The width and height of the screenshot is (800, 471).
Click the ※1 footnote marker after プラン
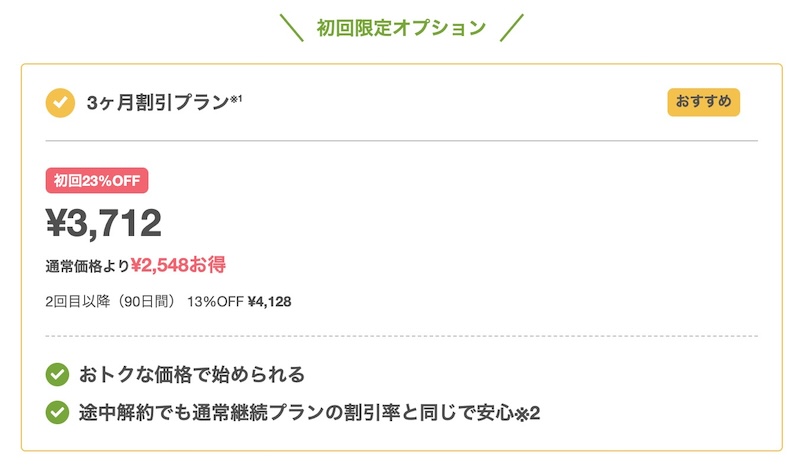click(x=236, y=98)
